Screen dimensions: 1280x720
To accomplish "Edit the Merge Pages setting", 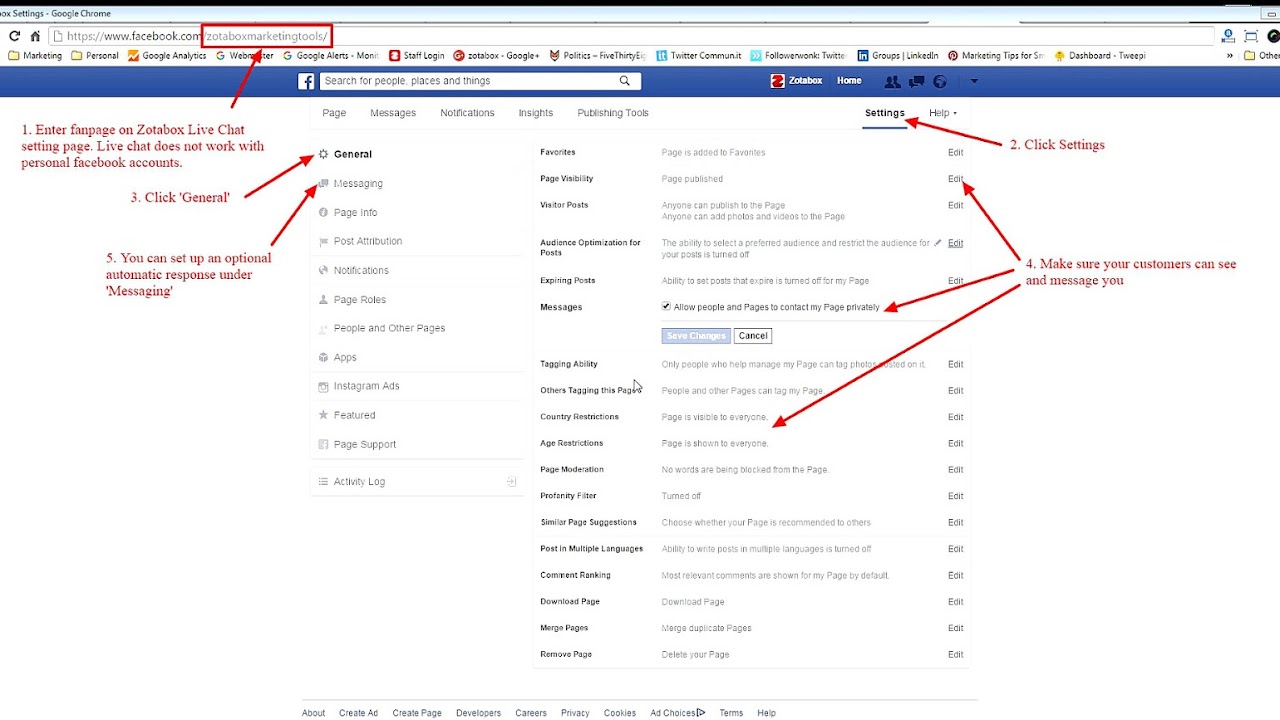I will pyautogui.click(x=955, y=628).
